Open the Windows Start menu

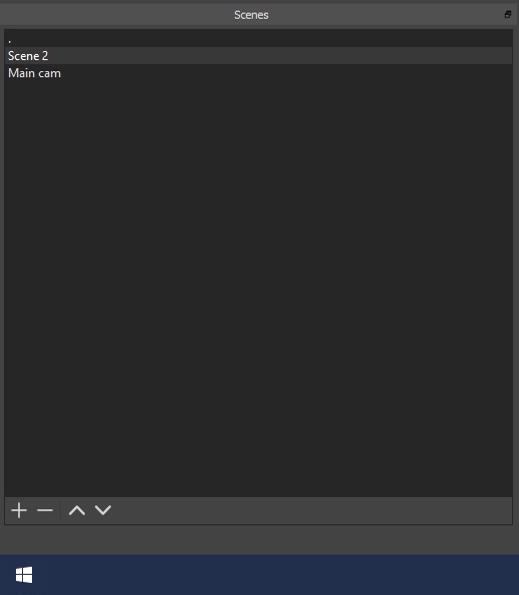pos(24,575)
